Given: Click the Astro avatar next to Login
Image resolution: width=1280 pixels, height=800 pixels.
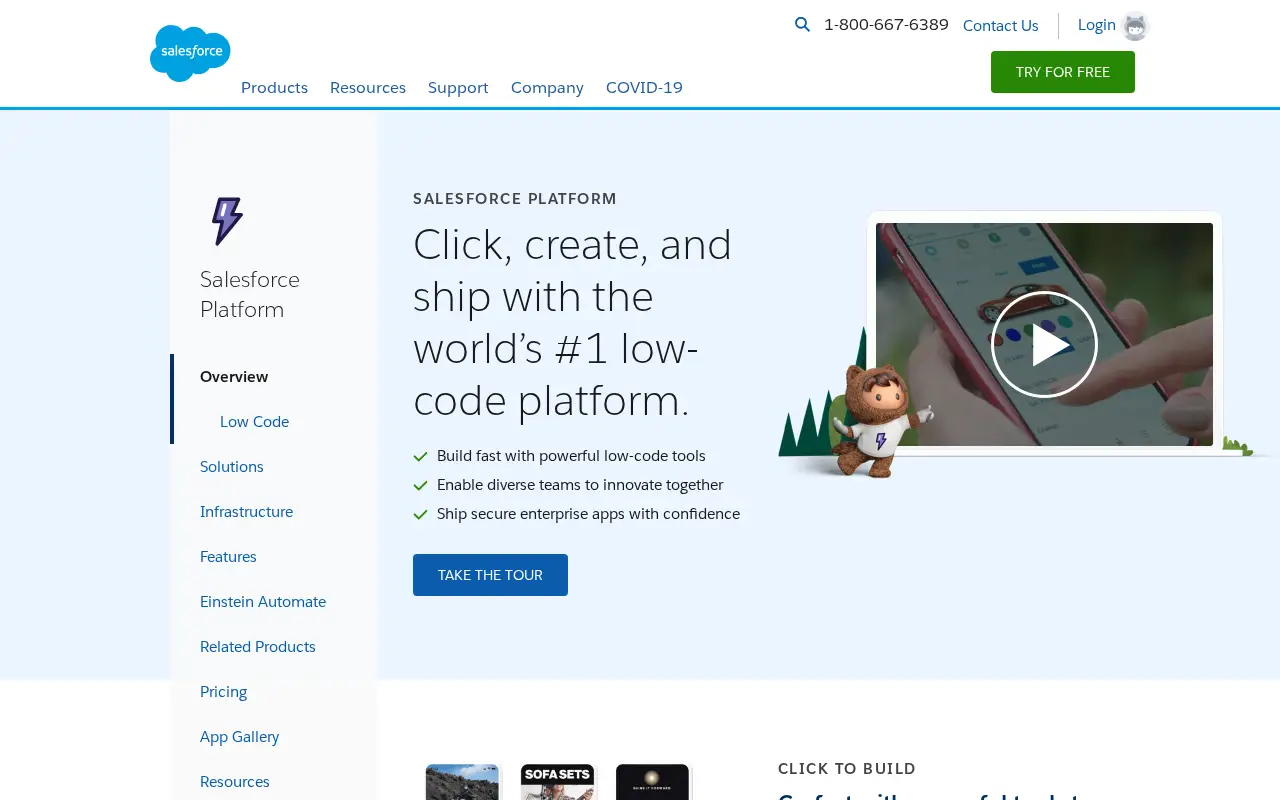Looking at the screenshot, I should [1135, 26].
